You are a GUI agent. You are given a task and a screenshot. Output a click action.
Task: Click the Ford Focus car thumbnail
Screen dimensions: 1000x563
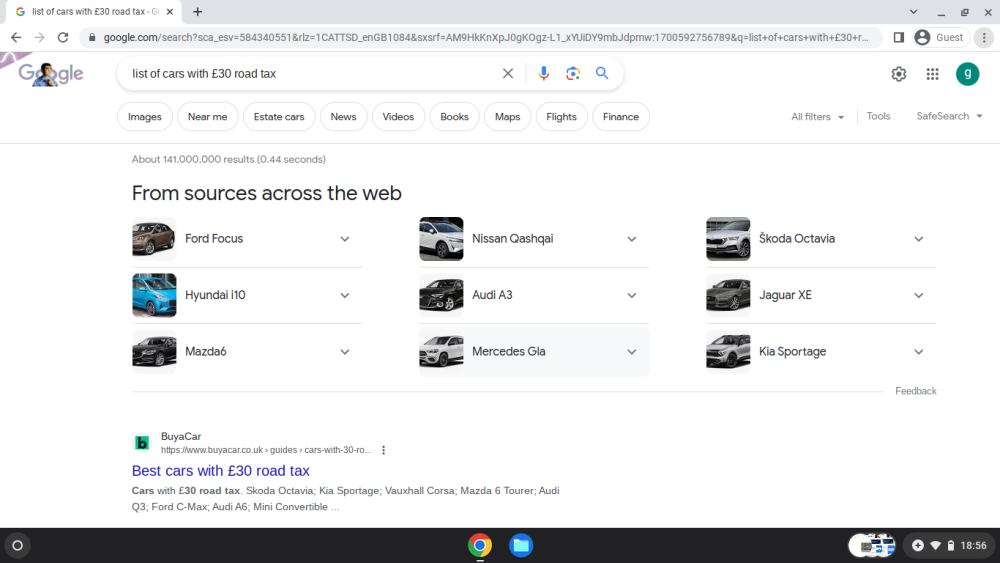click(154, 238)
